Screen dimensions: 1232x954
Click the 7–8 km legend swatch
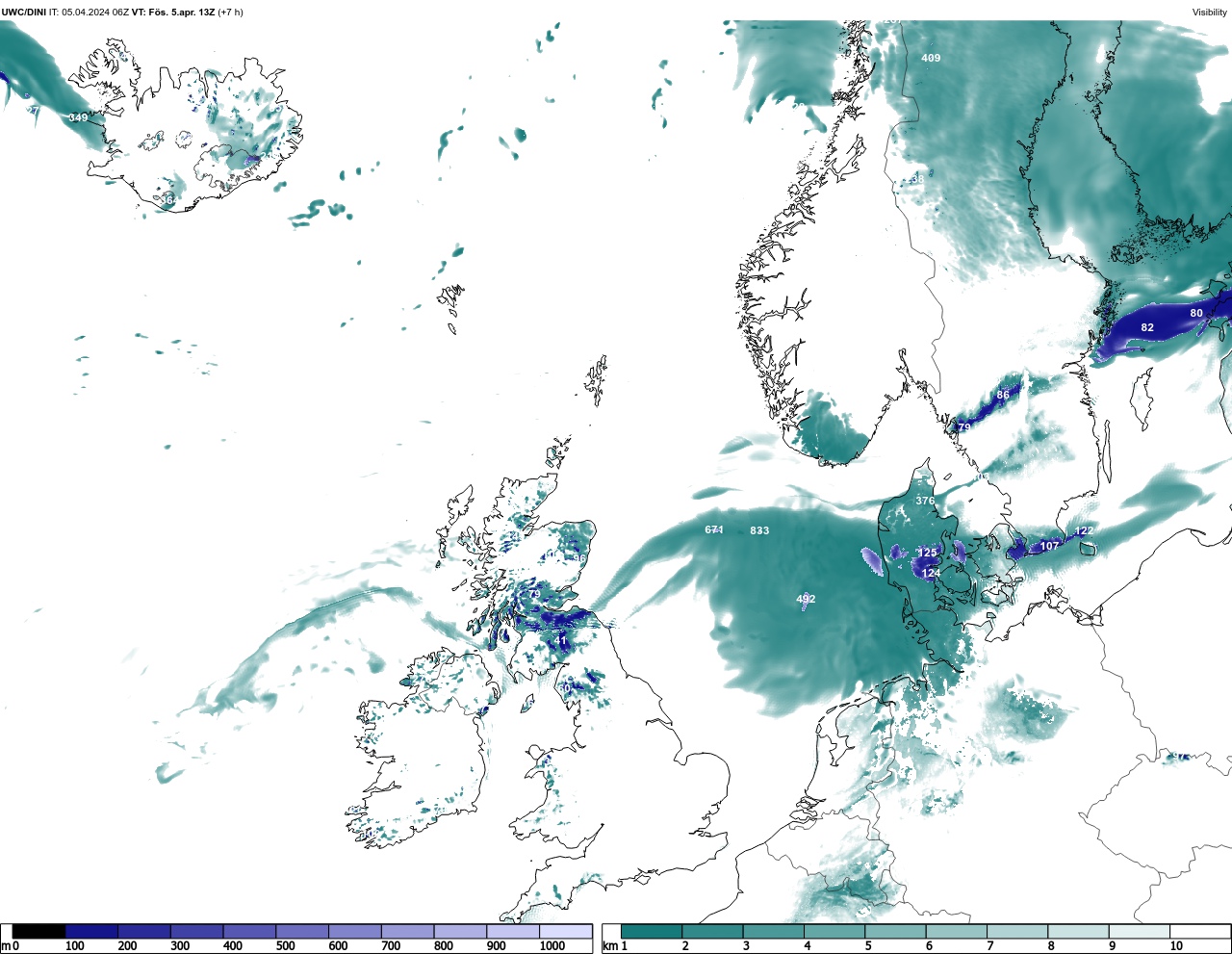click(x=1017, y=932)
